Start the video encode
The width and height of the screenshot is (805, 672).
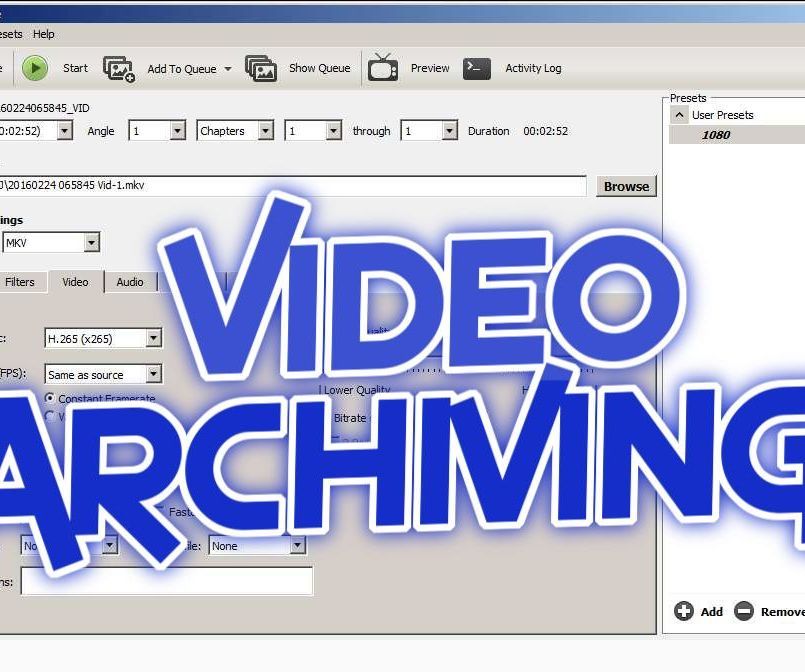click(38, 68)
